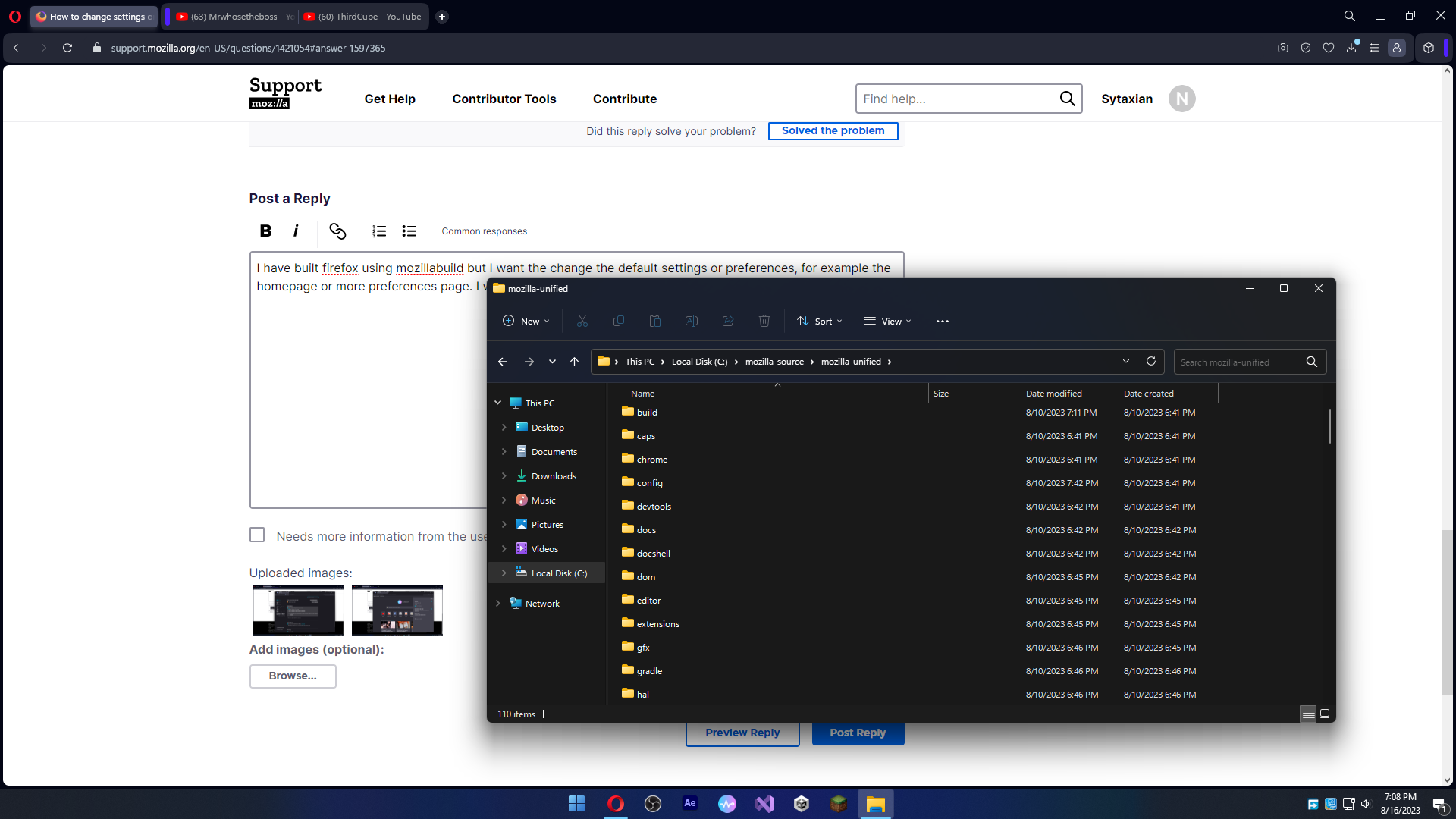
Task: Click the Share icon in File Explorer toolbar
Action: pyautogui.click(x=728, y=321)
